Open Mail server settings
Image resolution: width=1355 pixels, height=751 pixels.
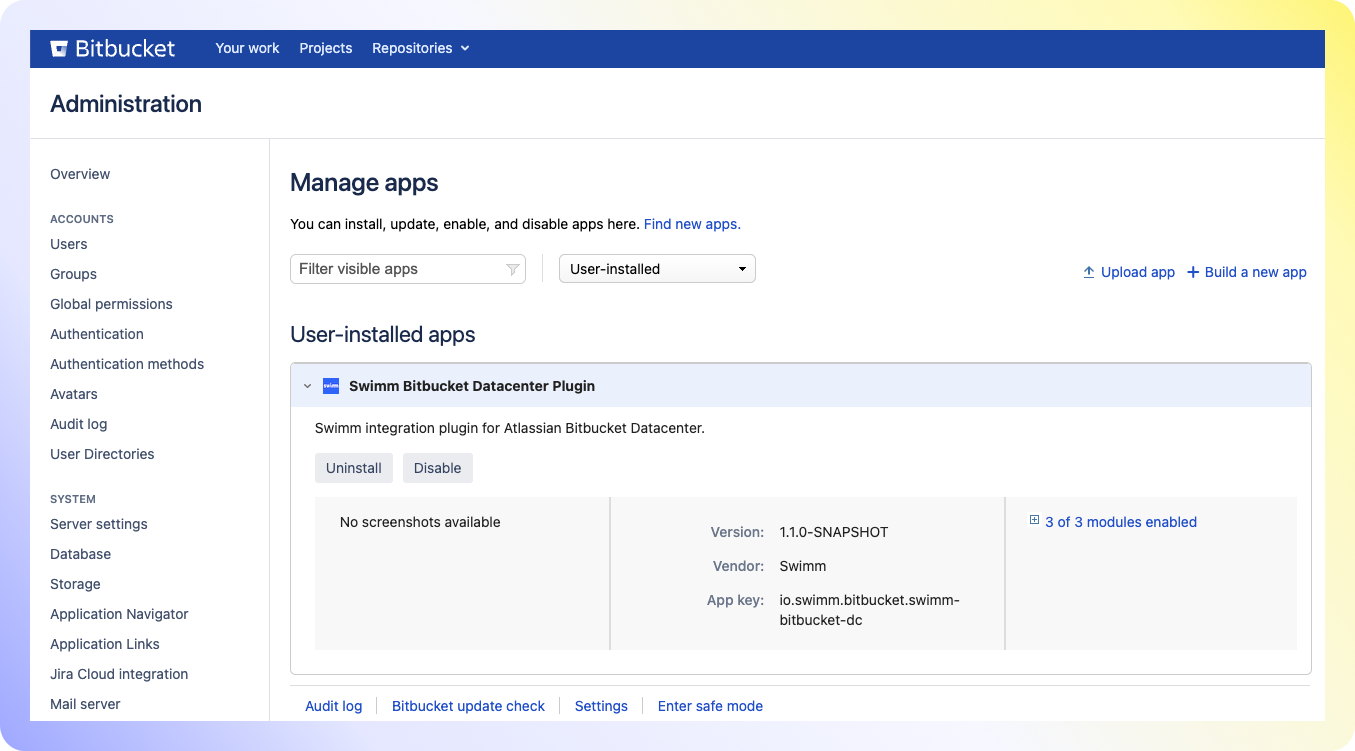pos(85,704)
